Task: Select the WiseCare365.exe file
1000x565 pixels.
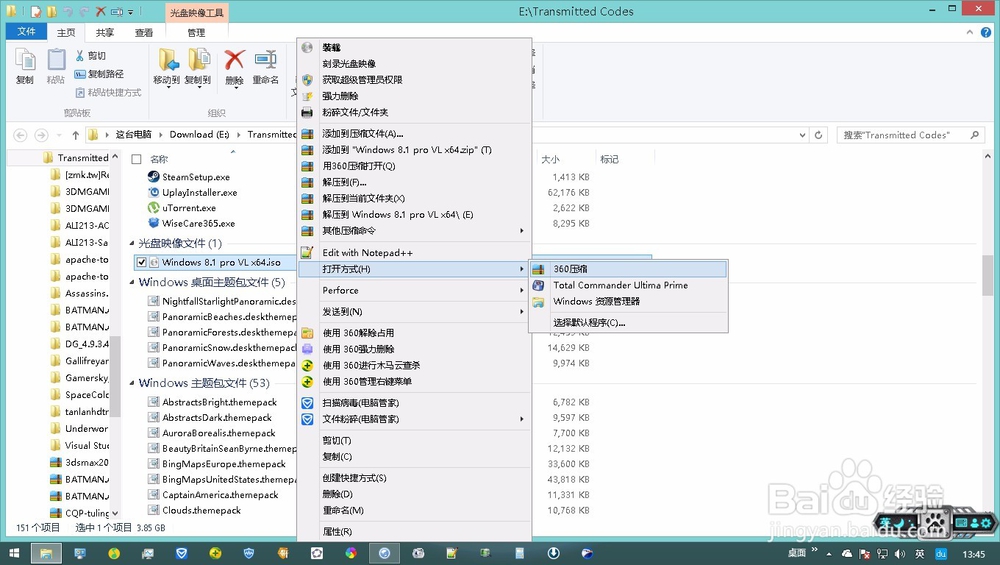Action: click(198, 223)
